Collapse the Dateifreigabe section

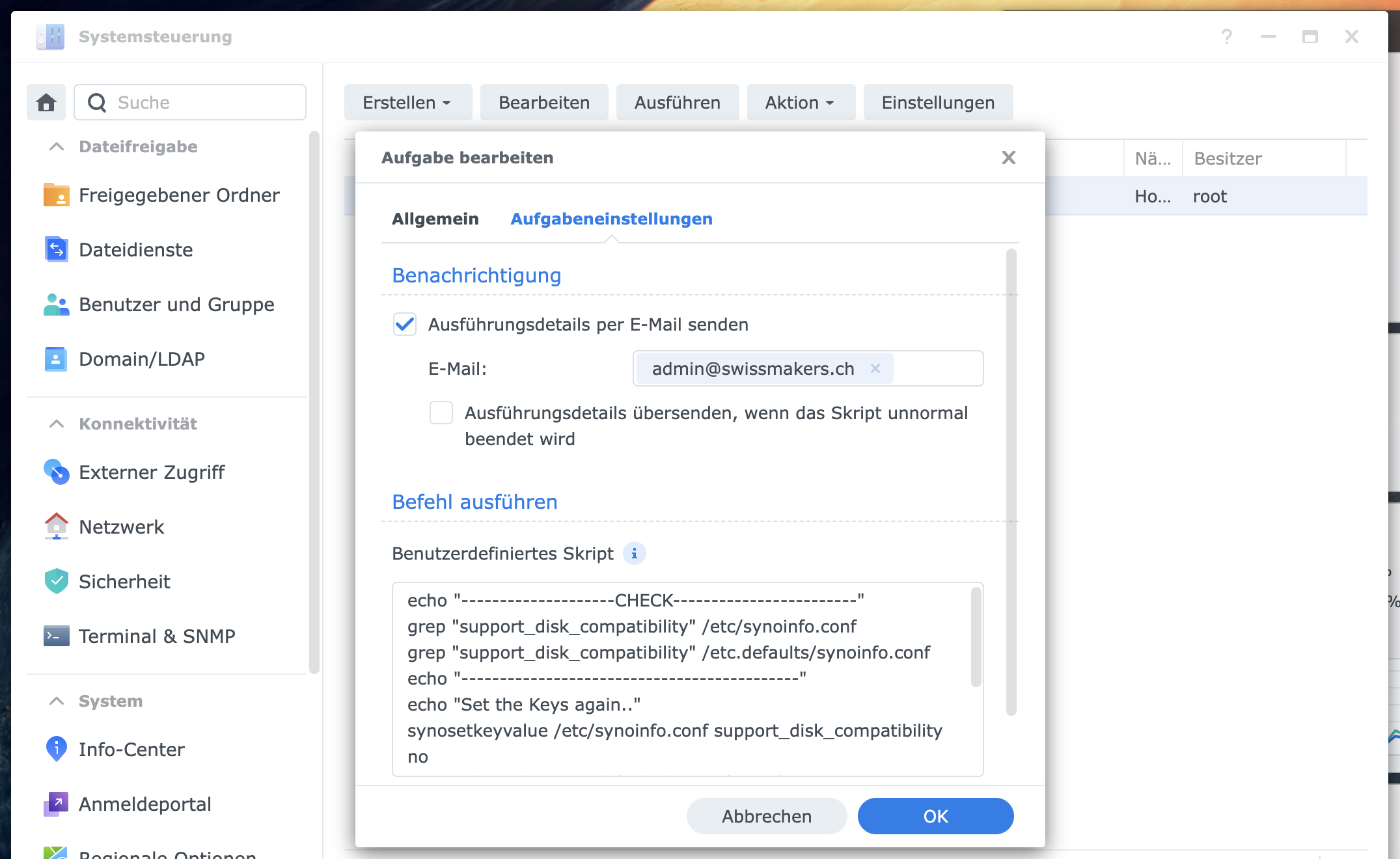pyautogui.click(x=57, y=147)
